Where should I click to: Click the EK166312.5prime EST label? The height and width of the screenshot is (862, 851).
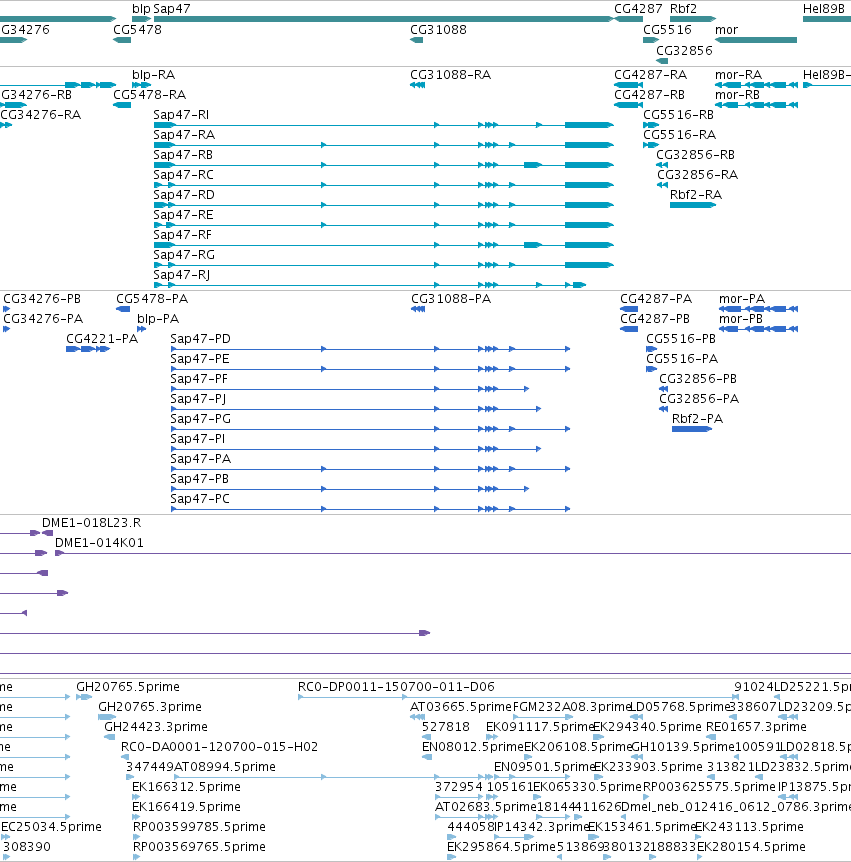click(x=186, y=787)
